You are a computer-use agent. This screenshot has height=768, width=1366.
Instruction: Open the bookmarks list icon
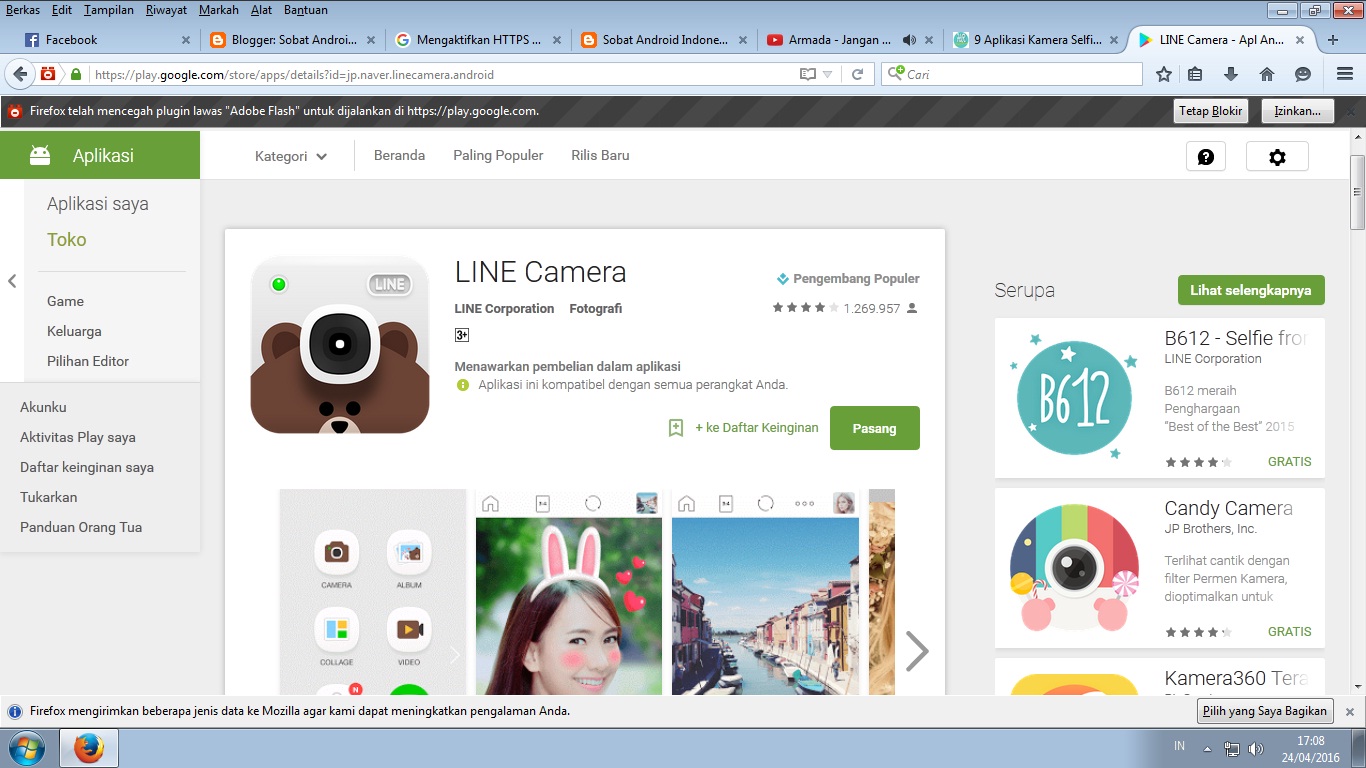point(1195,74)
